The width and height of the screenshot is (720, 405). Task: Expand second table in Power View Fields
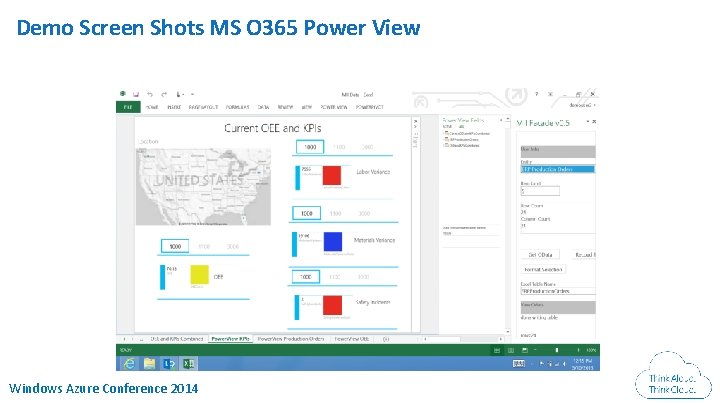click(446, 139)
